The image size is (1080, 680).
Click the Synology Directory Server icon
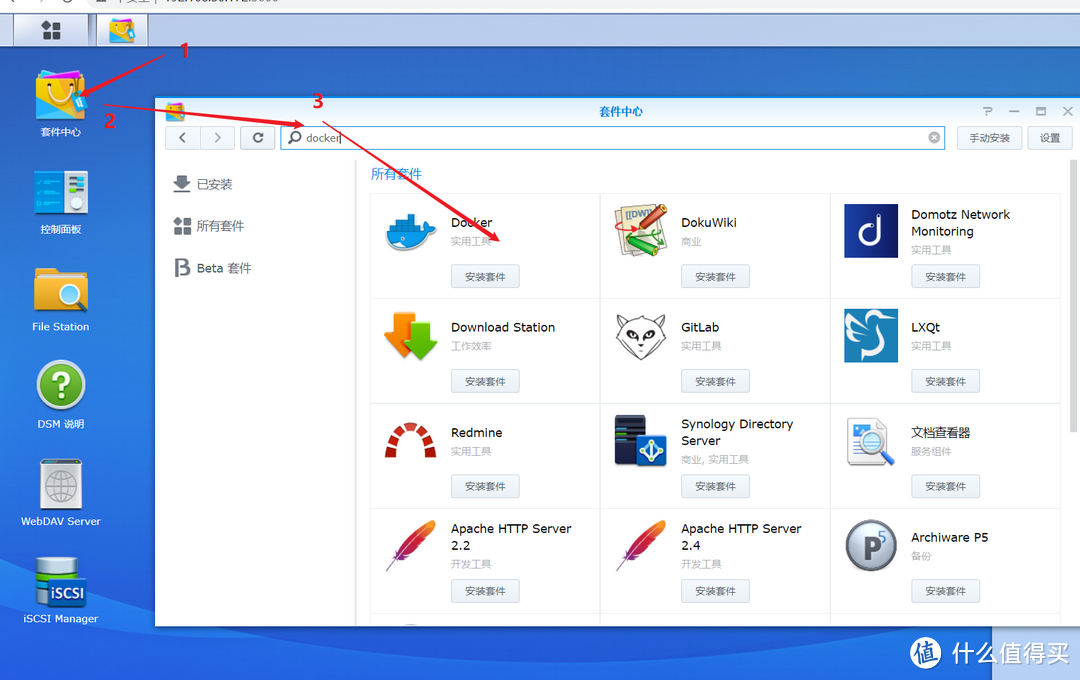(641, 440)
